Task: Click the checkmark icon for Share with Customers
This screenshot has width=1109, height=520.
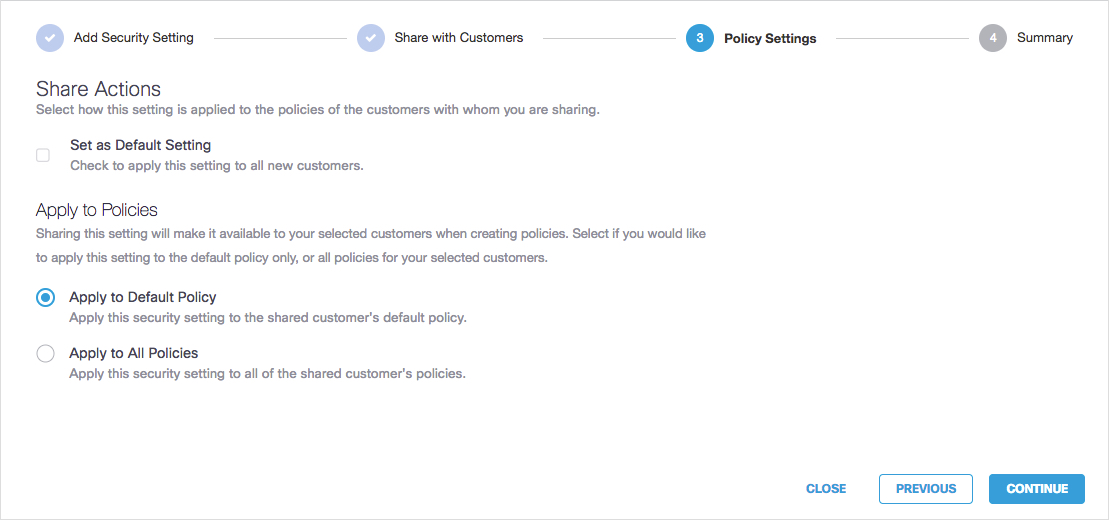Action: coord(371,38)
